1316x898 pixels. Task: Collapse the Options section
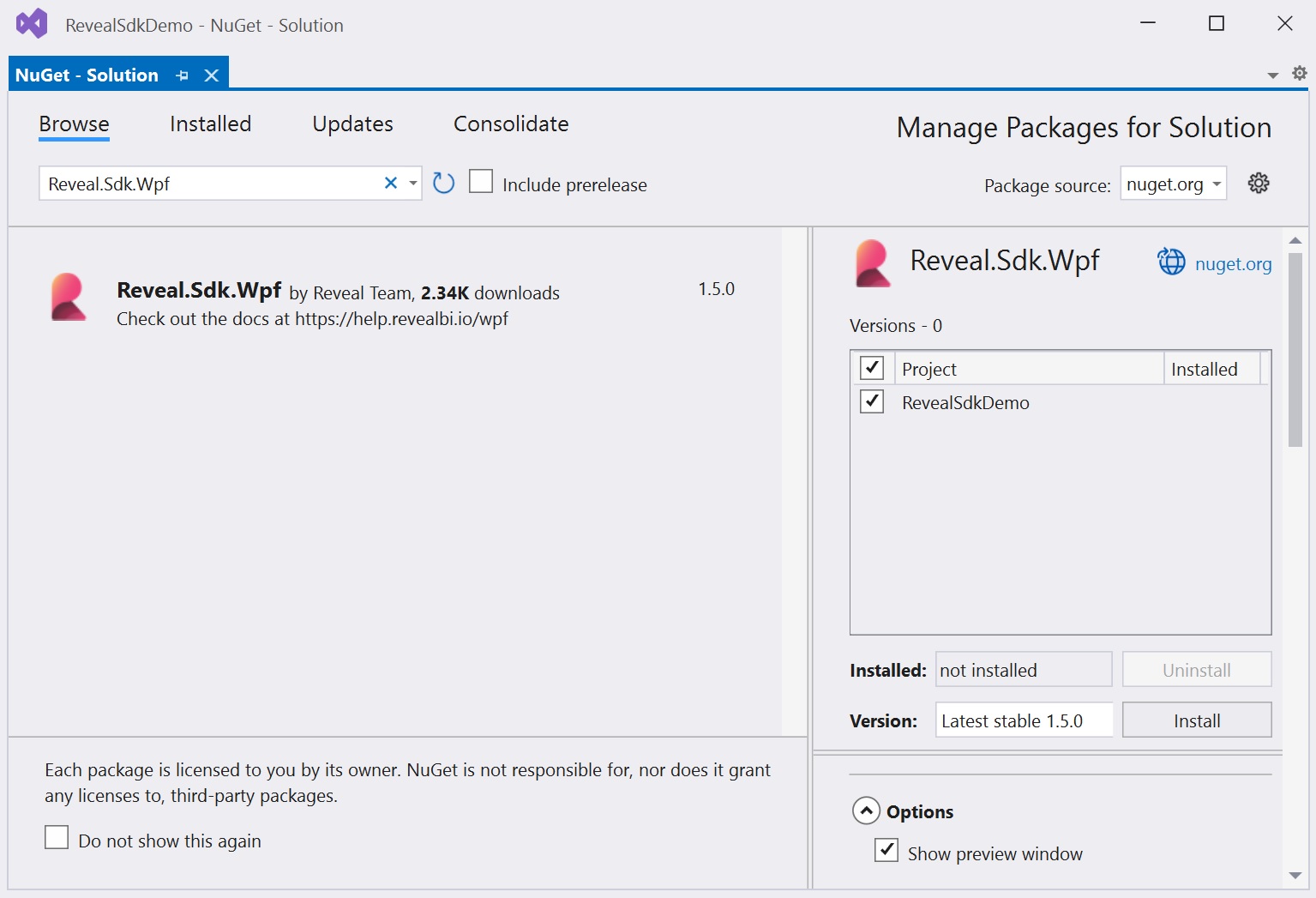coord(866,811)
